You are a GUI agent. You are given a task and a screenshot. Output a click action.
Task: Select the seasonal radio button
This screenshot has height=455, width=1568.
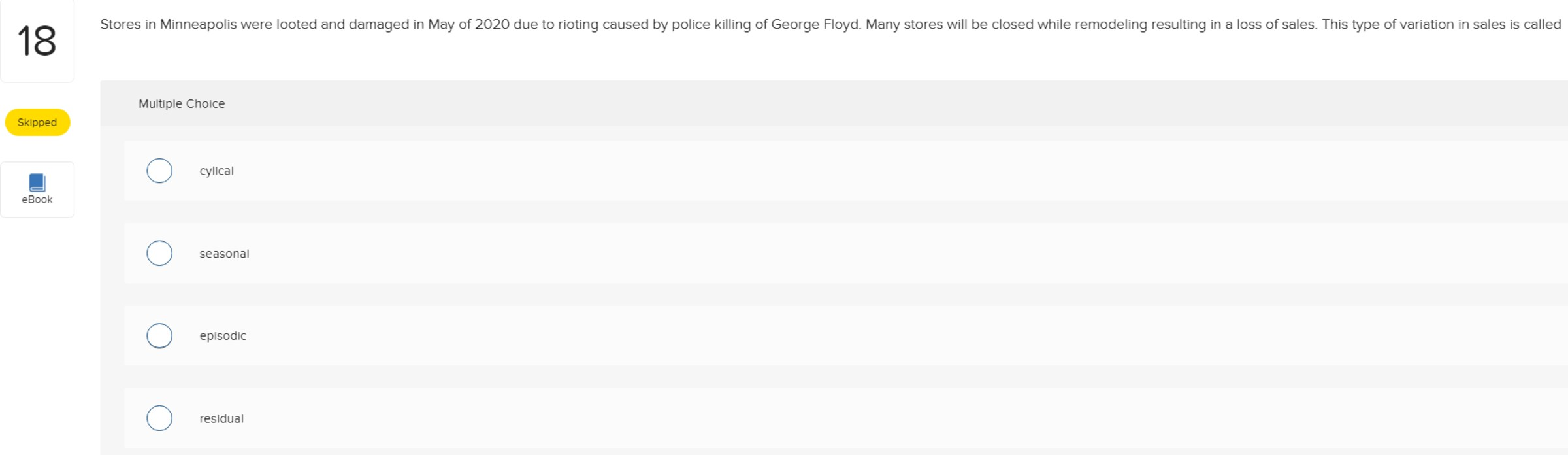[159, 253]
